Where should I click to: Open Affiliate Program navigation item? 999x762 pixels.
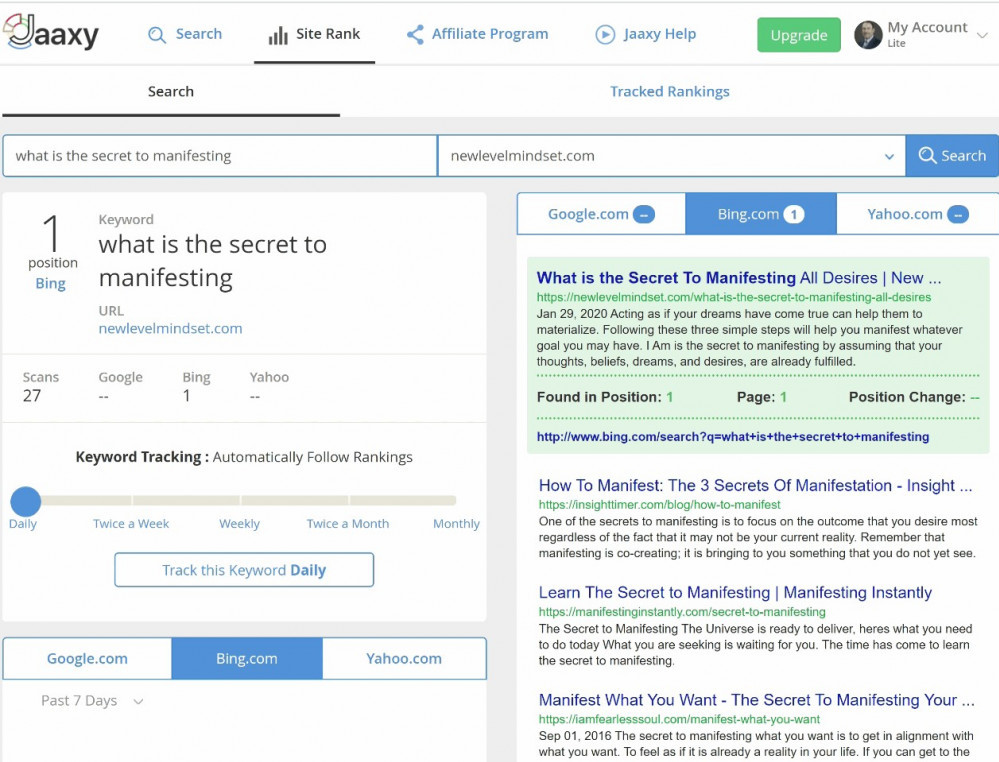477,34
